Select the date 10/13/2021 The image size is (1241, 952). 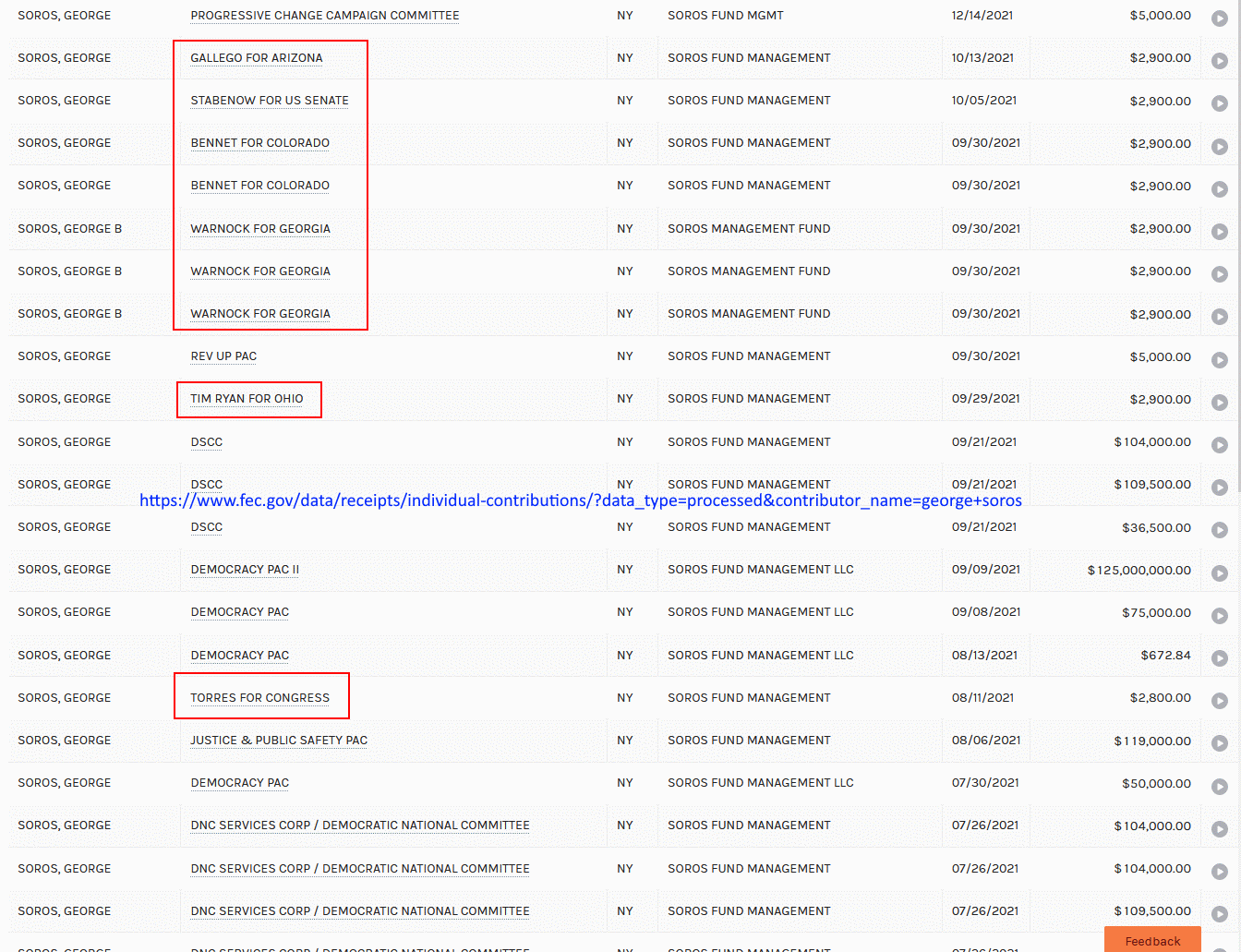982,58
